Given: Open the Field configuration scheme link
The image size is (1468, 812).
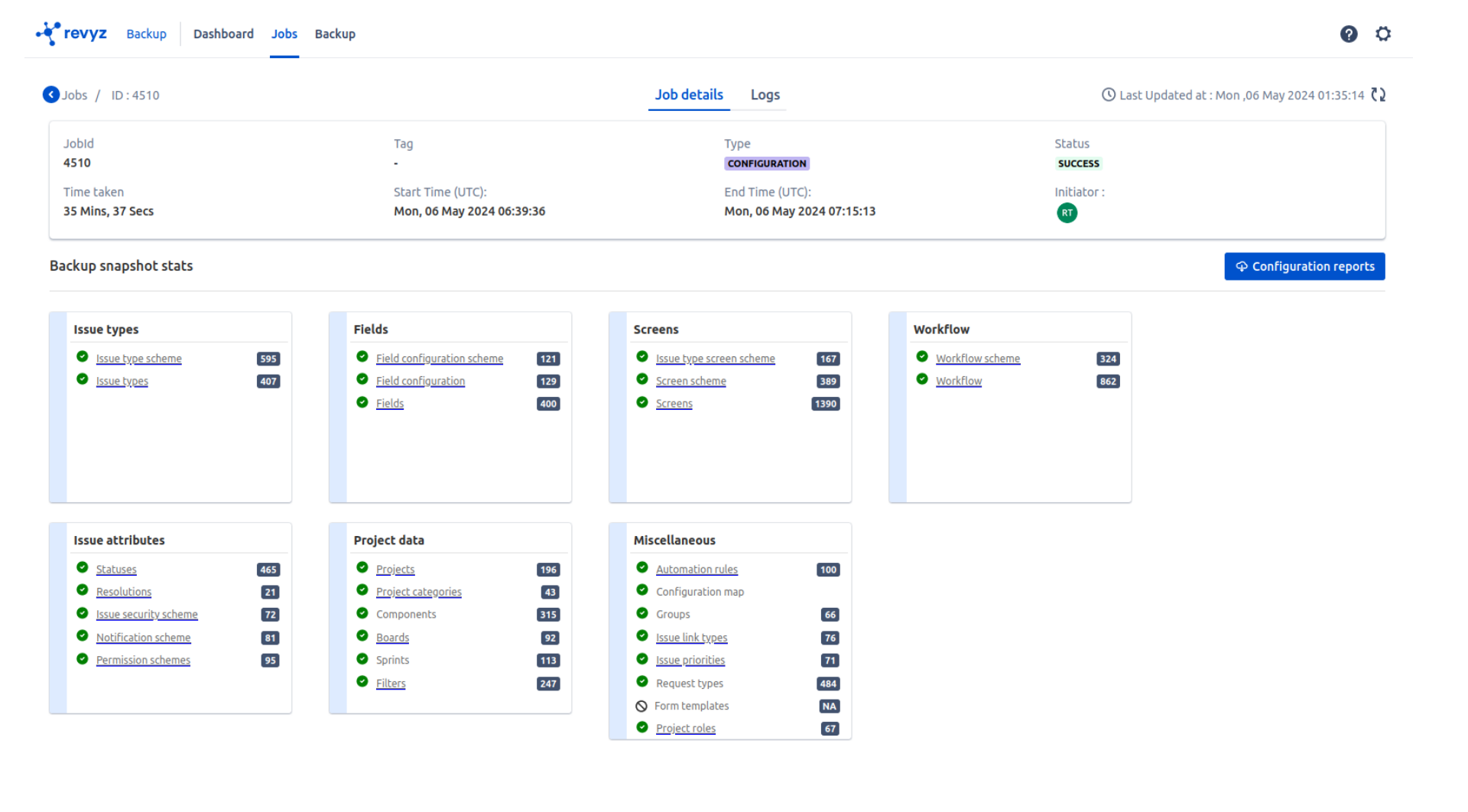Looking at the screenshot, I should point(439,359).
